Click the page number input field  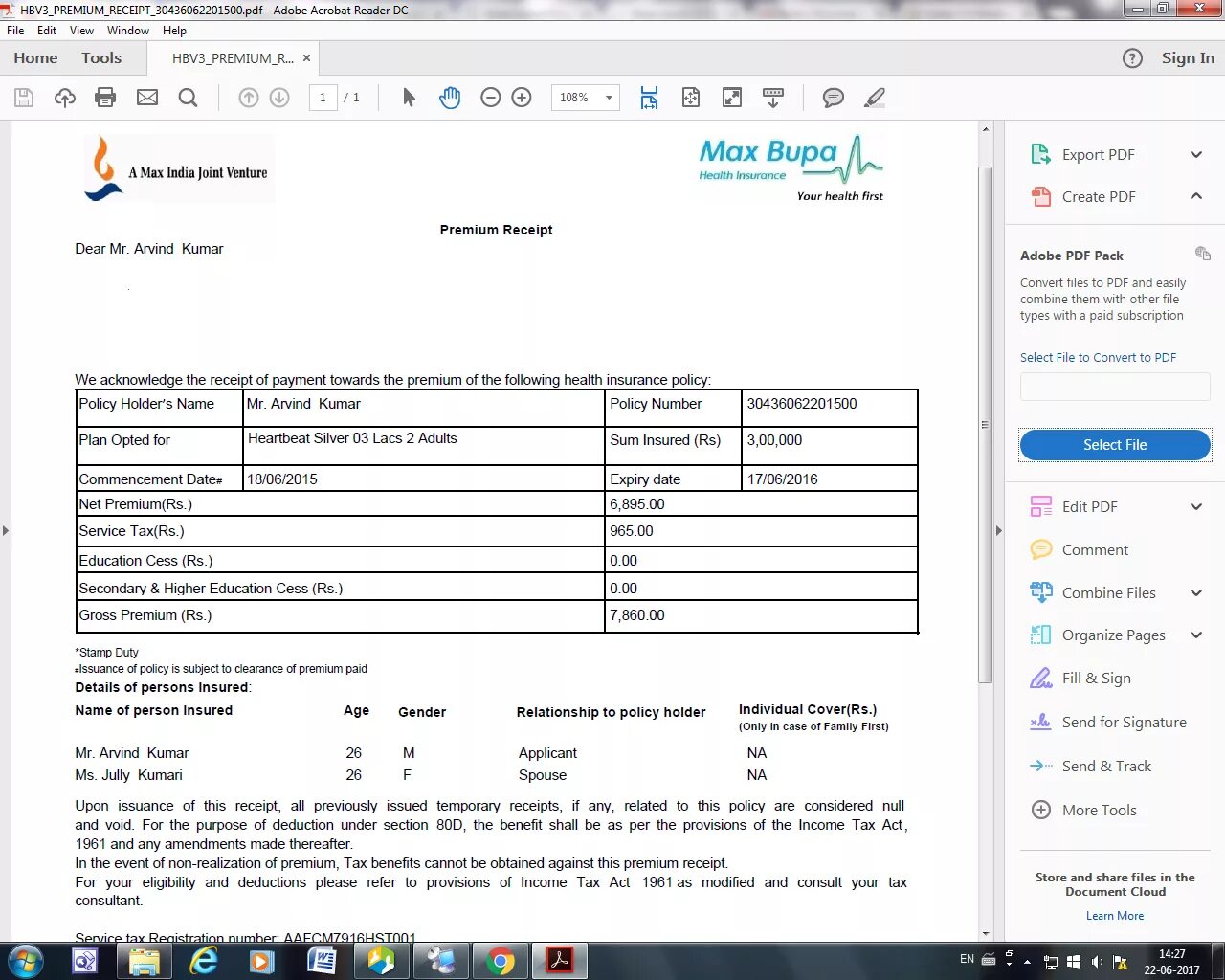pyautogui.click(x=323, y=98)
